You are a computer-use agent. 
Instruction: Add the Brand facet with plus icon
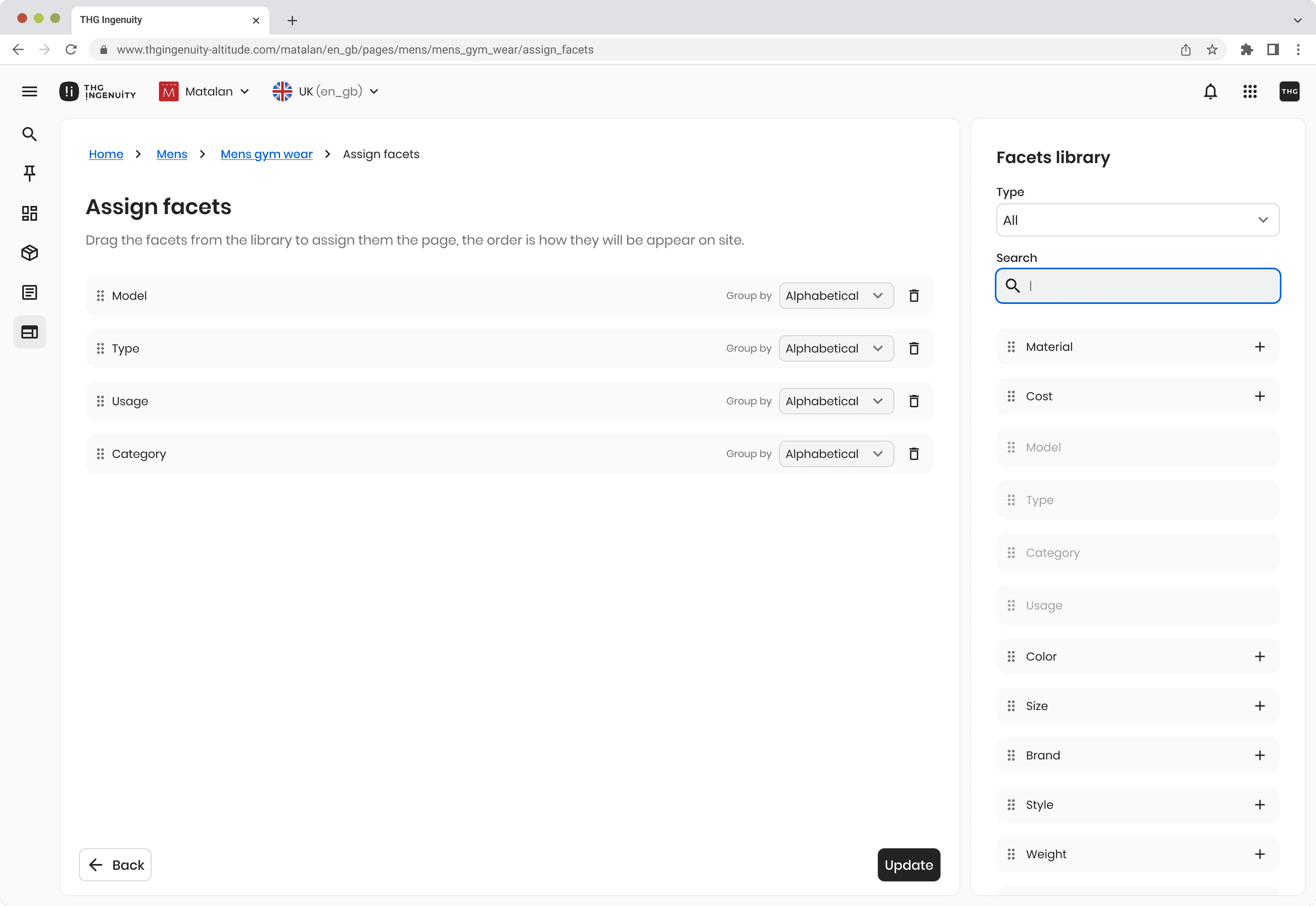(x=1260, y=756)
